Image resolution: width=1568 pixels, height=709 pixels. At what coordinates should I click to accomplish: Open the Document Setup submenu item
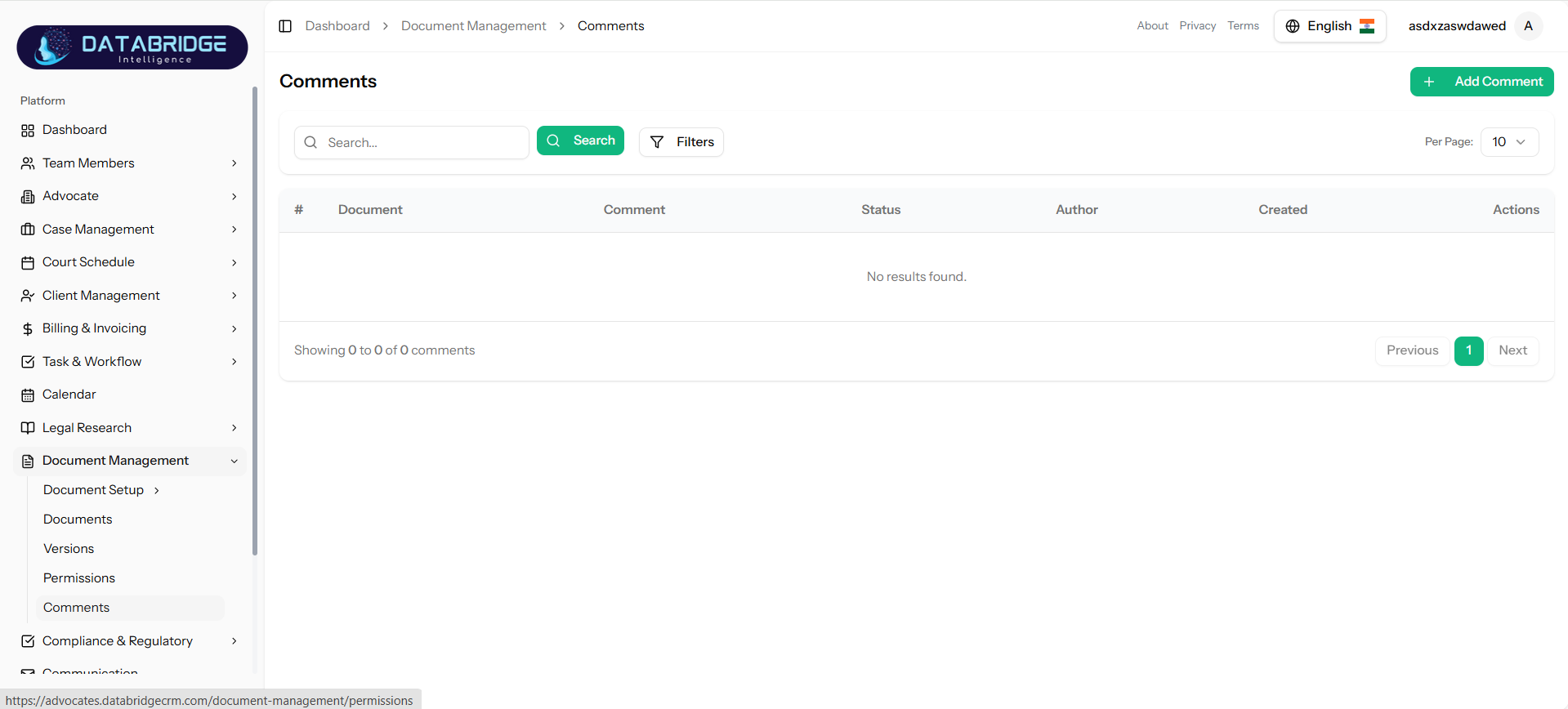[x=93, y=490]
